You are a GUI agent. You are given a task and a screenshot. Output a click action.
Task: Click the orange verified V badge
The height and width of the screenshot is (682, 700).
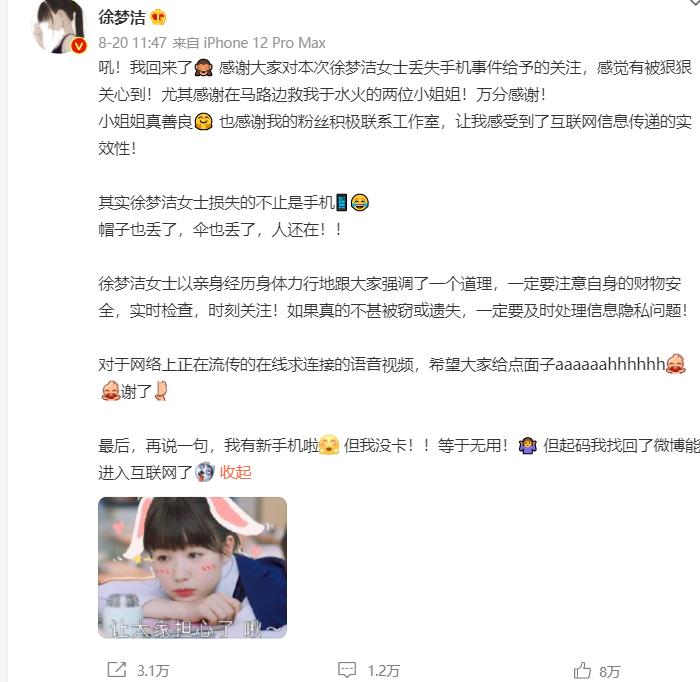click(x=79, y=46)
